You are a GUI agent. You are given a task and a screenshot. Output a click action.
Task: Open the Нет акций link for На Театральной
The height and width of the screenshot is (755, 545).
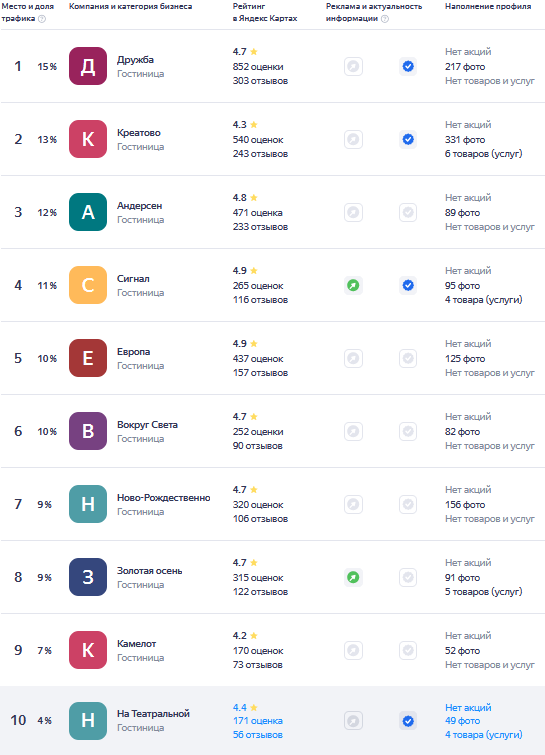tap(468, 707)
